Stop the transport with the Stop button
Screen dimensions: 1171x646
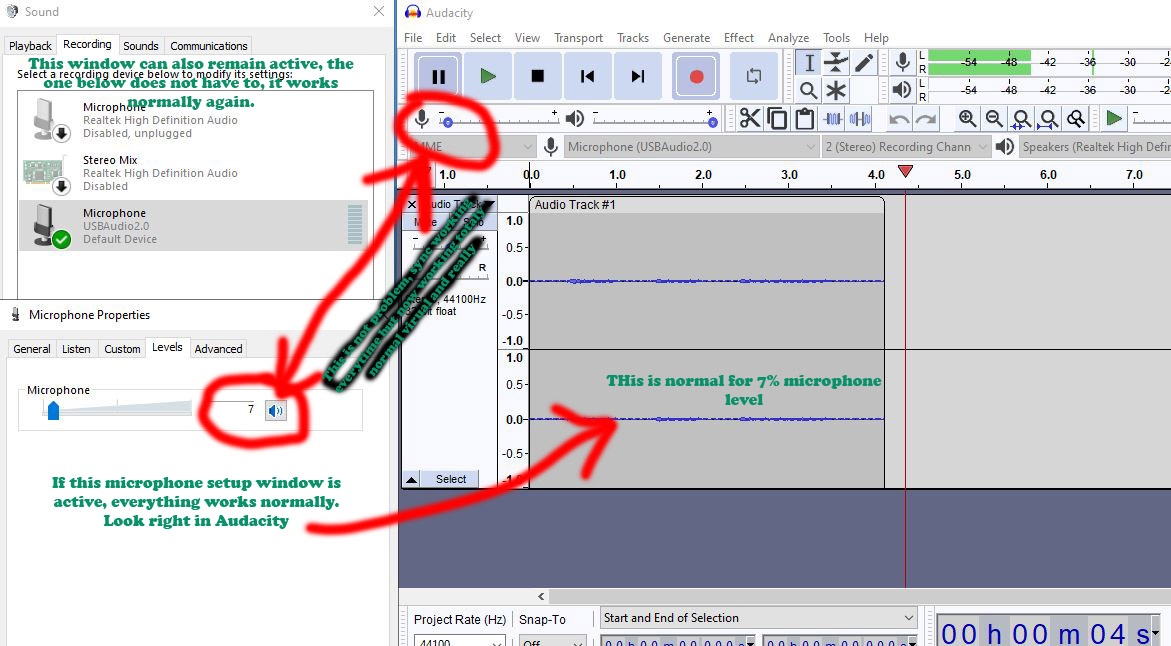538,76
